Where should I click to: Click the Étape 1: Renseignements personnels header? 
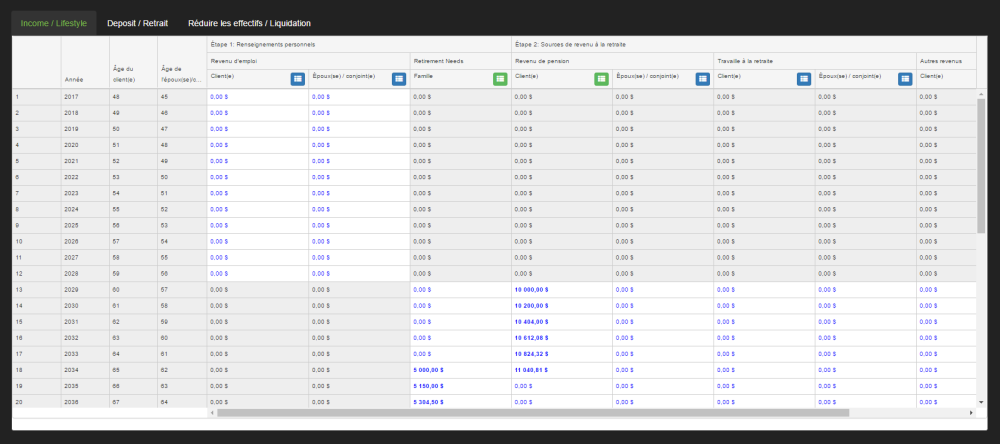click(359, 45)
